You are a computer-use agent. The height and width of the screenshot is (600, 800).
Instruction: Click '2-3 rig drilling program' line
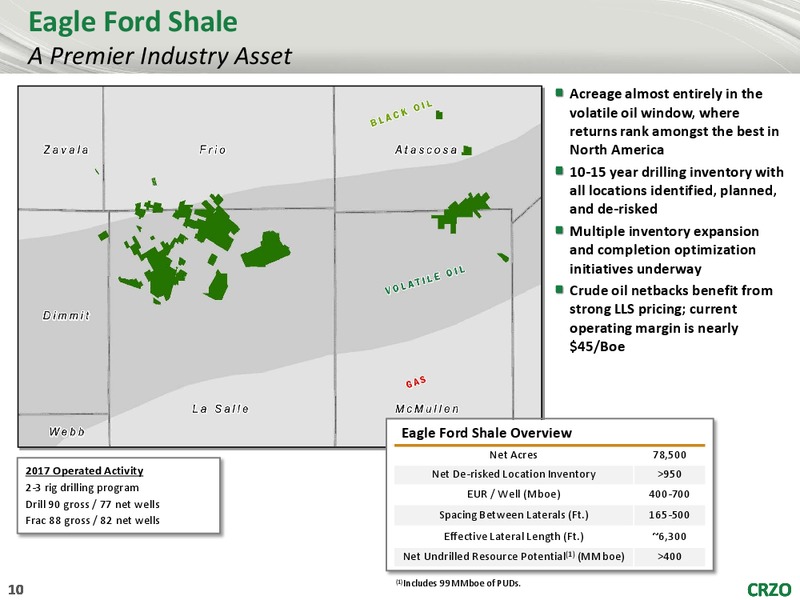pos(82,487)
